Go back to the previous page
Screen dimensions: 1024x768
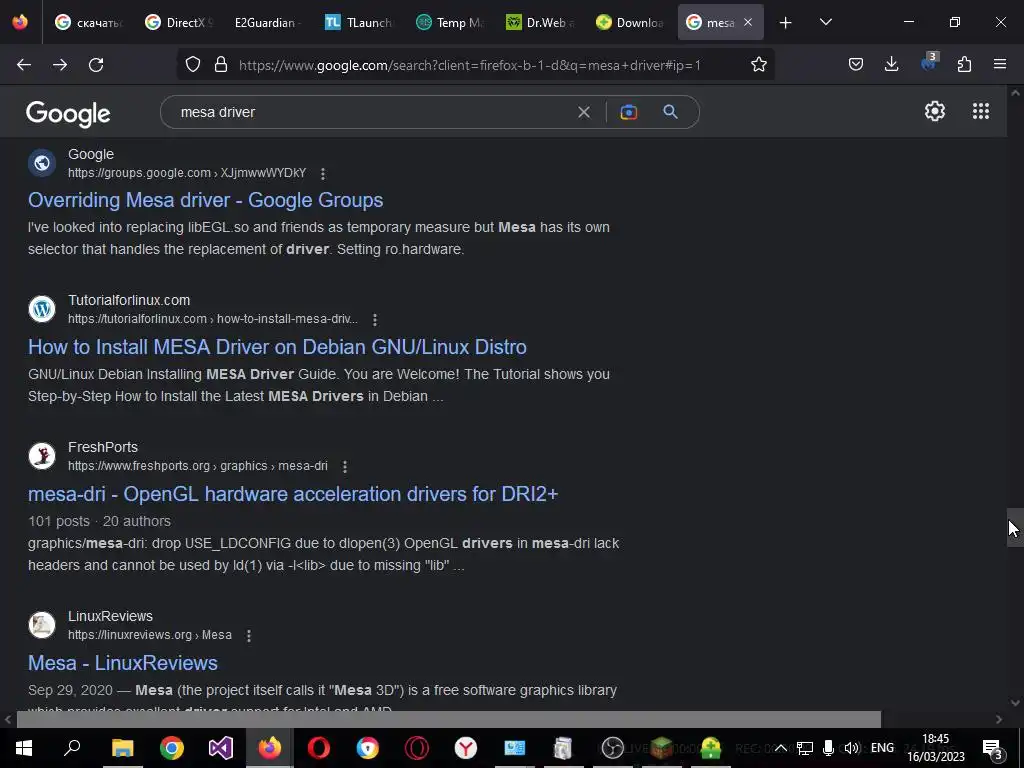24,65
